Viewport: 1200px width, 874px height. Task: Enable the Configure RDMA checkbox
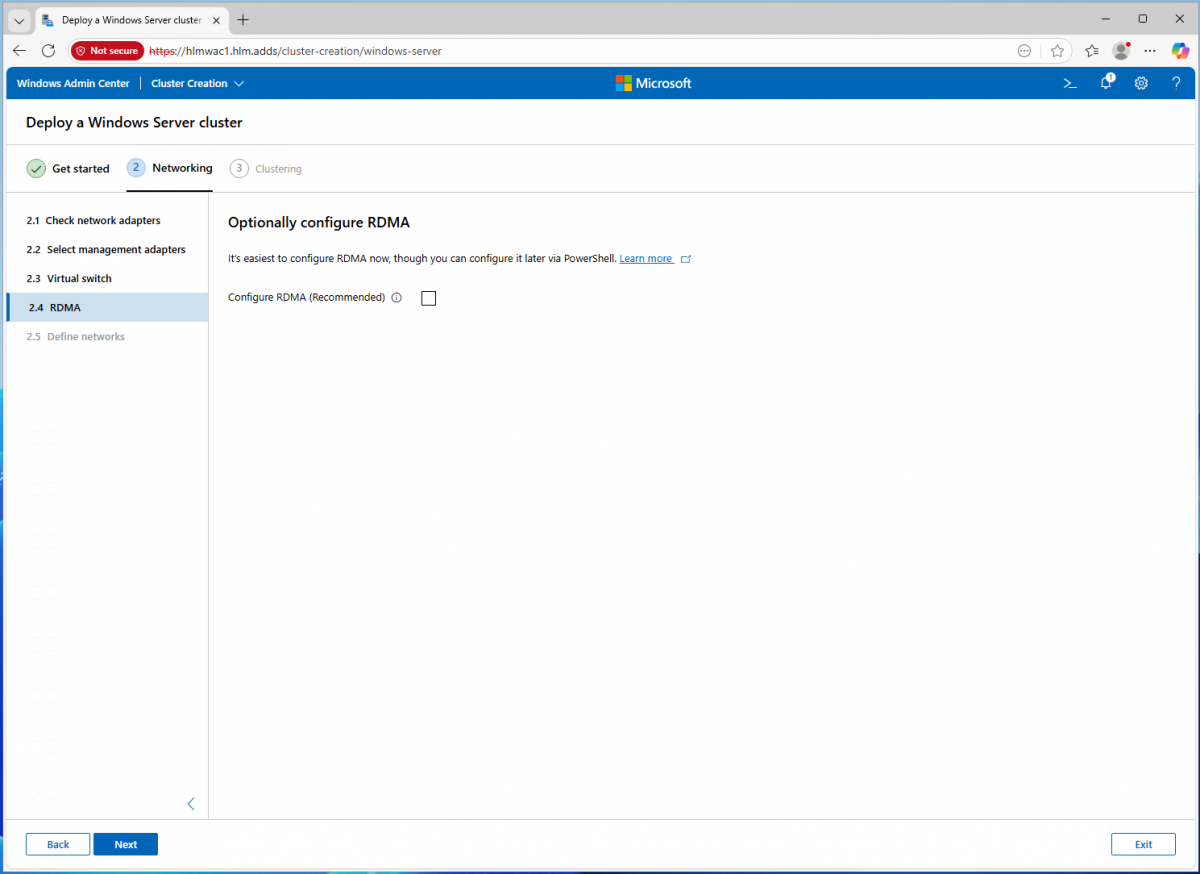(429, 298)
